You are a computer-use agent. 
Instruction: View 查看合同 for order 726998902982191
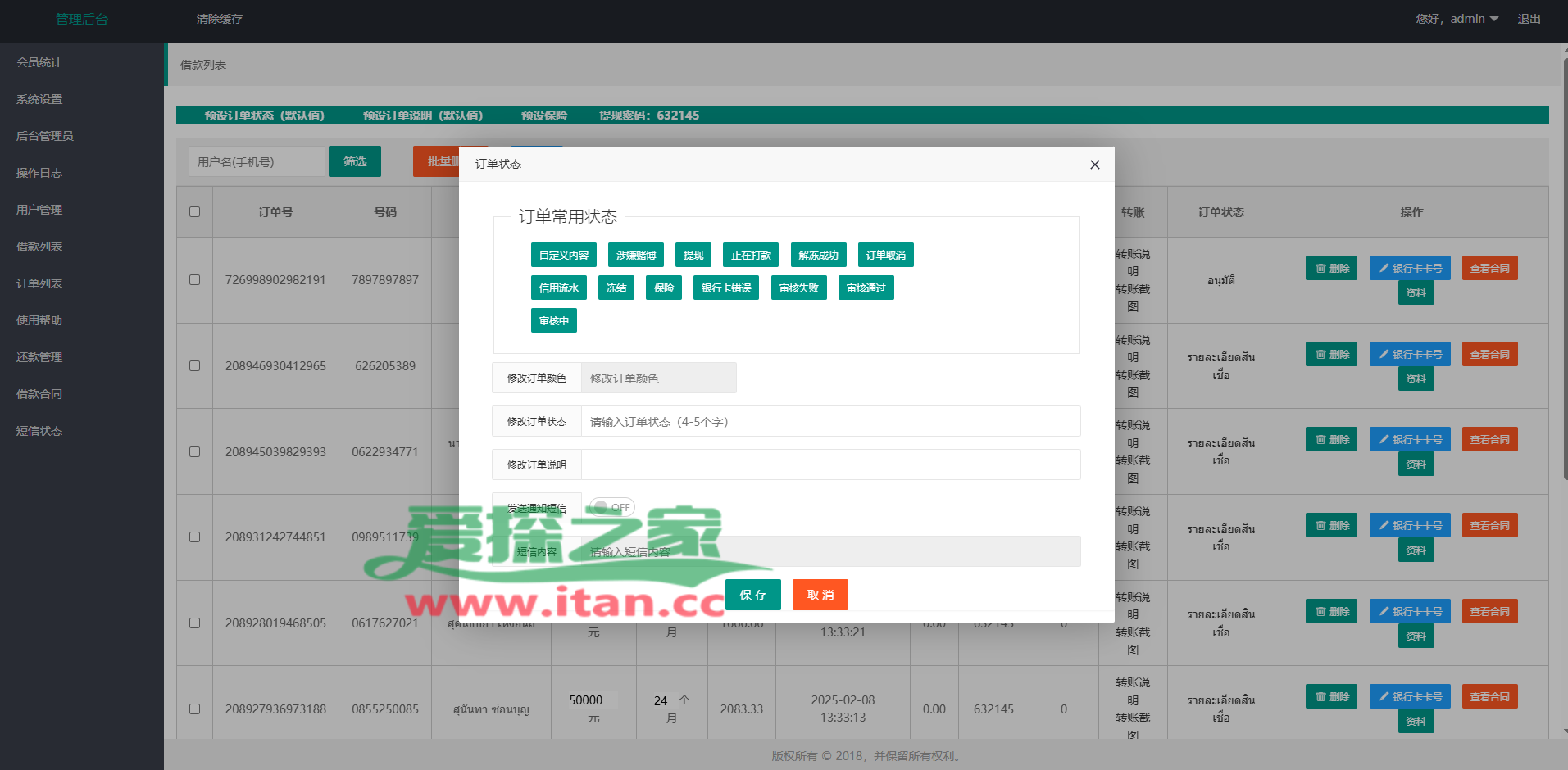point(1489,268)
